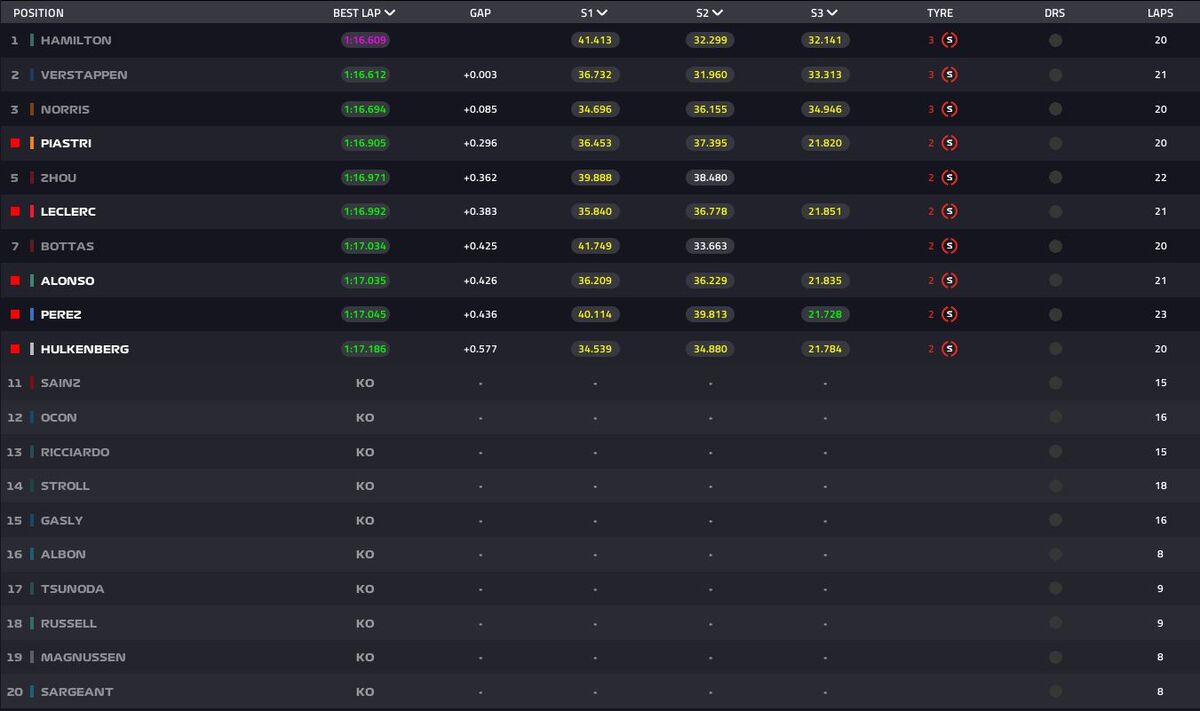Screen dimensions: 1200x711
Task: Click Ocon's KO best lap status
Action: pos(365,417)
